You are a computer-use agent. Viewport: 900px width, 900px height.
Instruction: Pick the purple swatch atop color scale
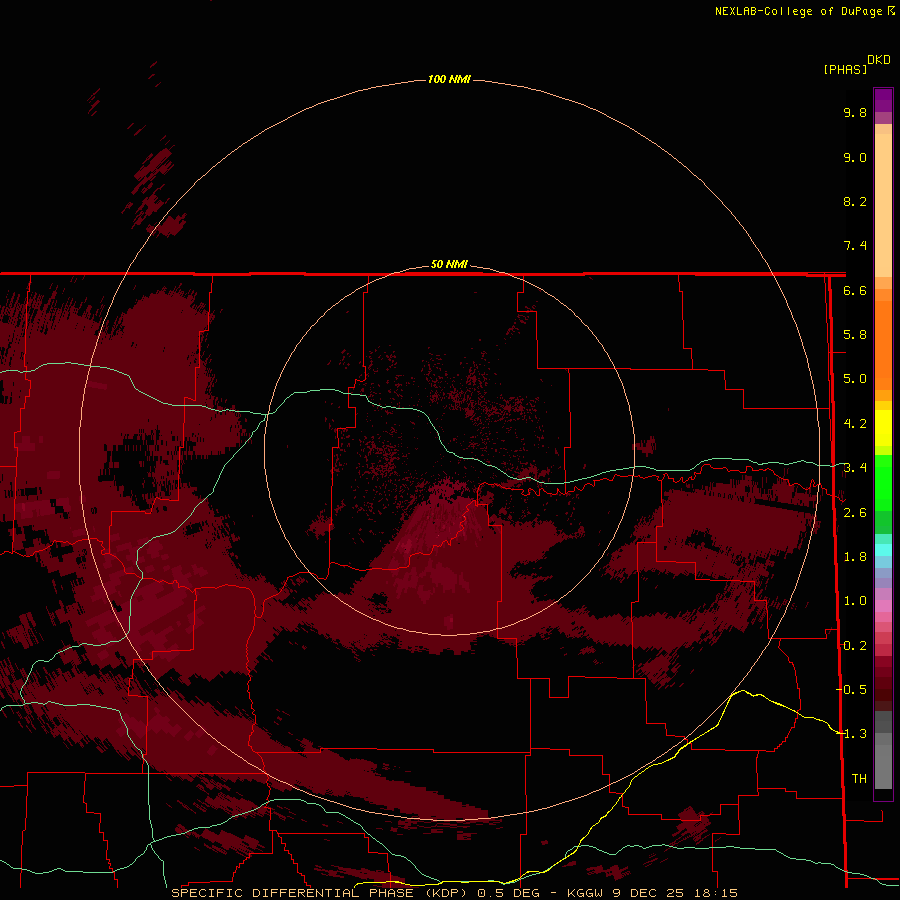click(x=883, y=100)
